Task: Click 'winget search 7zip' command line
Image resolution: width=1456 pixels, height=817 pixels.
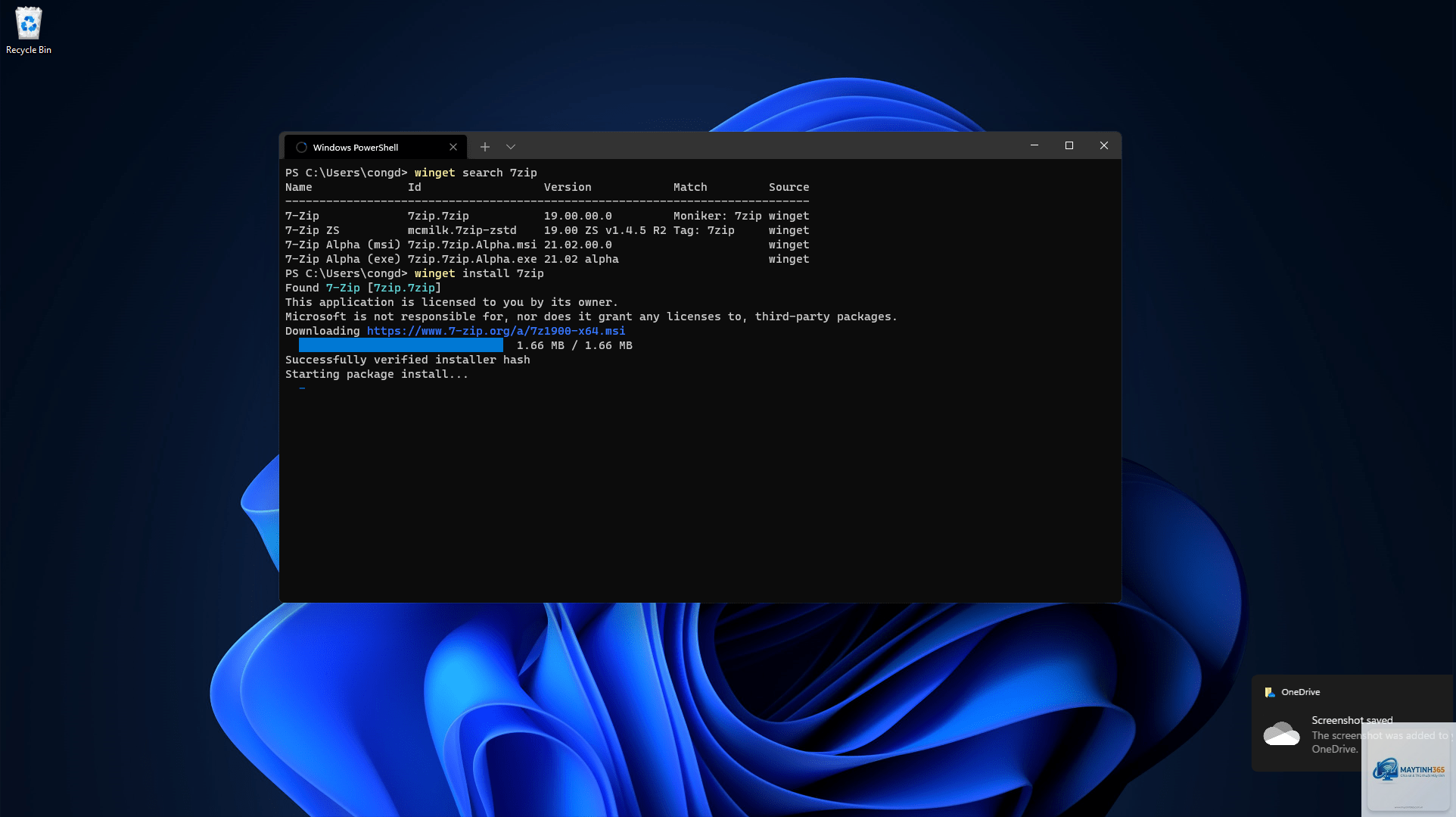Action: (x=476, y=173)
